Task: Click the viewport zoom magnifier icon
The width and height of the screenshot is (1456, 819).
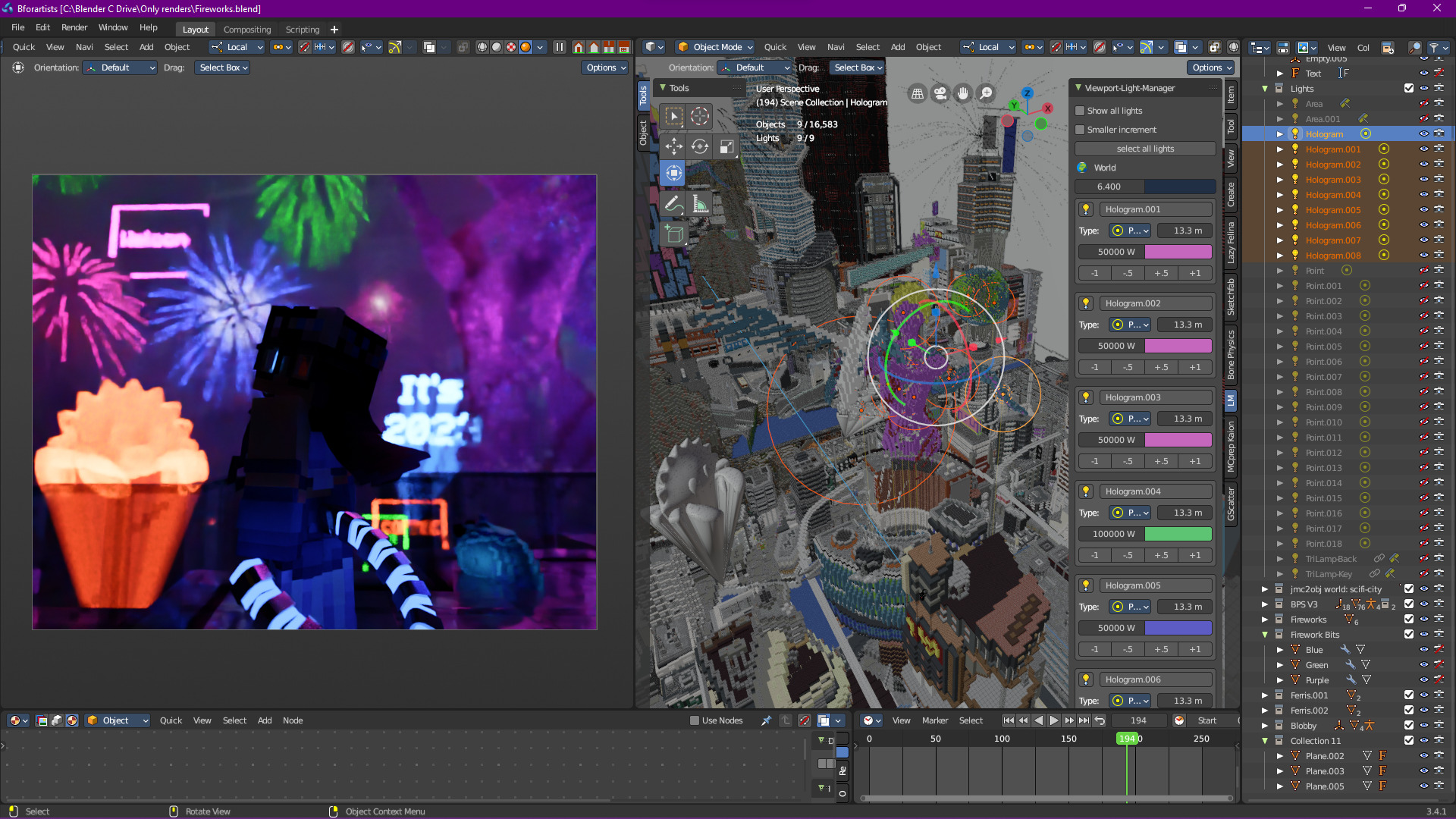Action: click(986, 93)
